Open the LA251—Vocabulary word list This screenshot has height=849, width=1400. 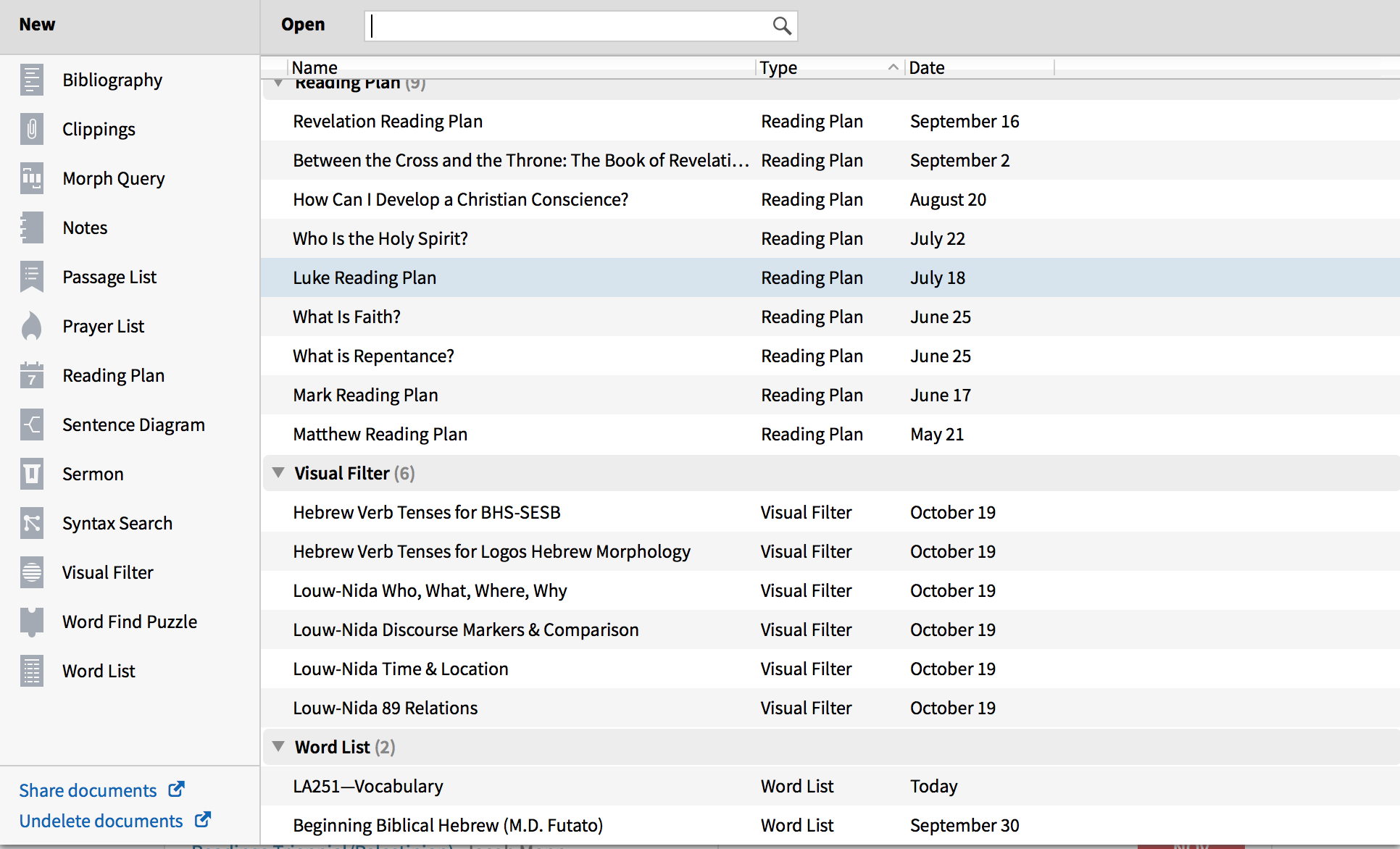pyautogui.click(x=368, y=786)
